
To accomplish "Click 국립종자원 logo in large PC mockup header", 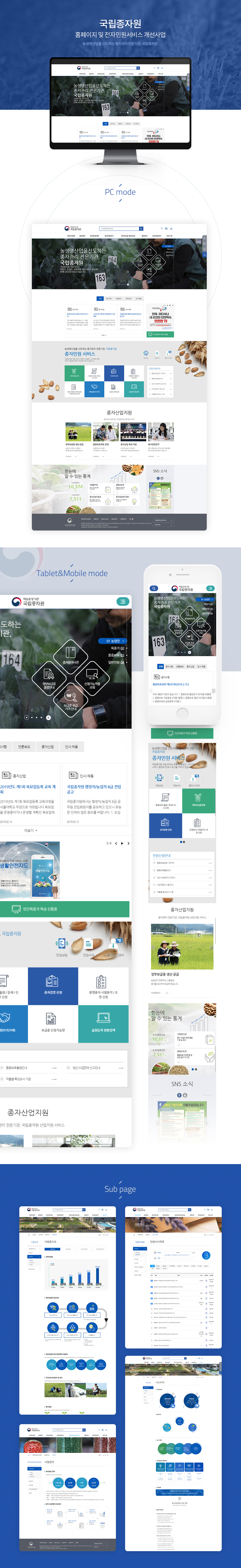I will coord(73,229).
